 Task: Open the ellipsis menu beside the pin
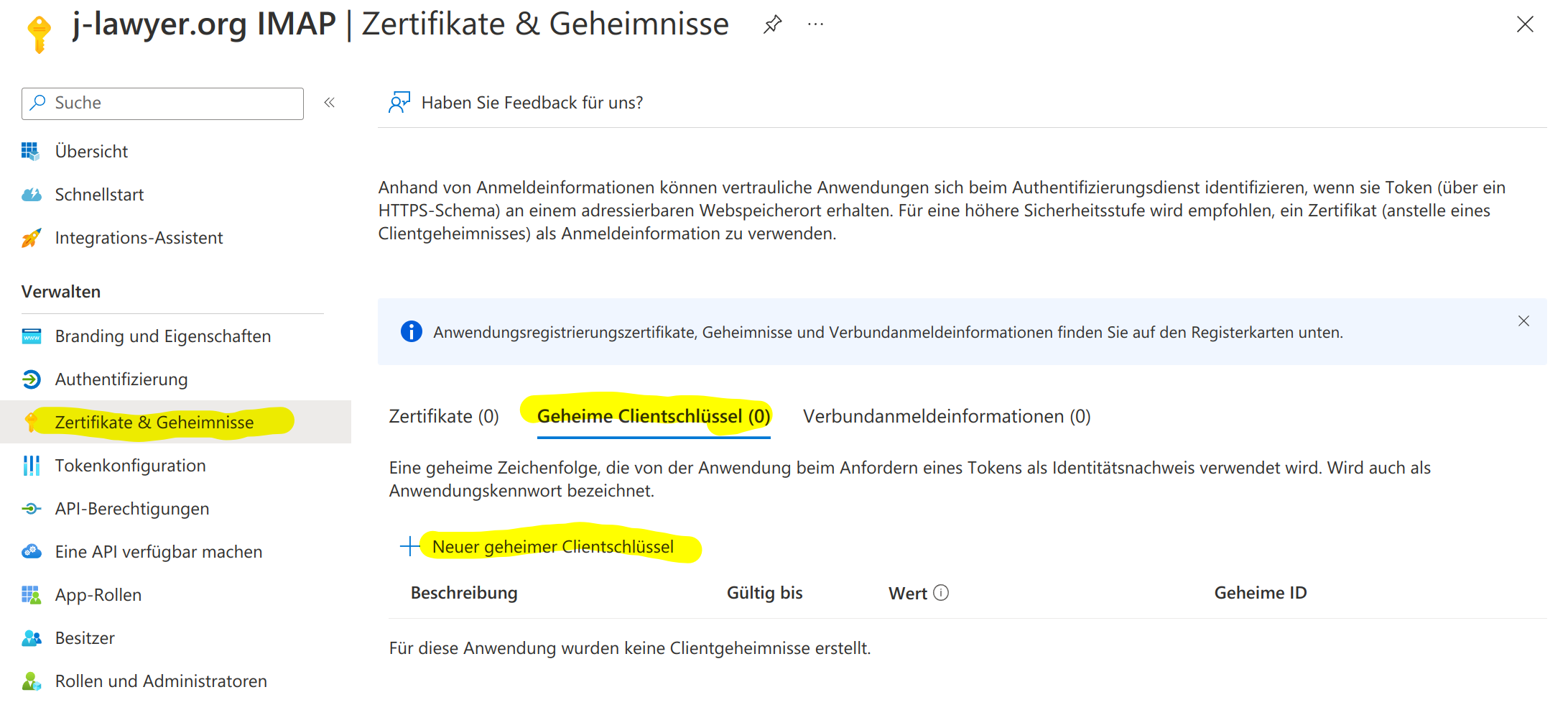(x=815, y=24)
